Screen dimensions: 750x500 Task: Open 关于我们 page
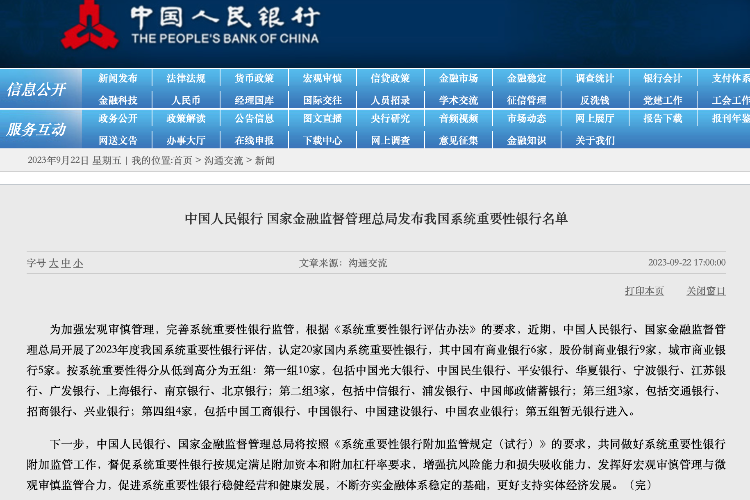point(595,140)
